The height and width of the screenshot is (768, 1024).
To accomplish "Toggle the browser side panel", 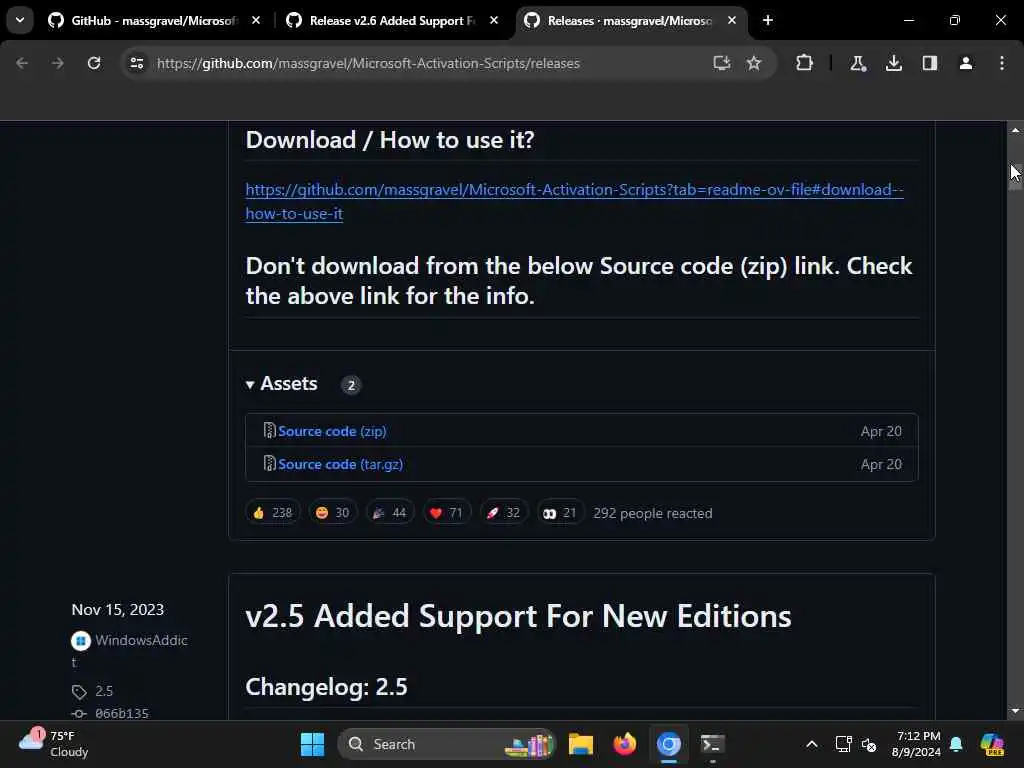I will point(930,63).
